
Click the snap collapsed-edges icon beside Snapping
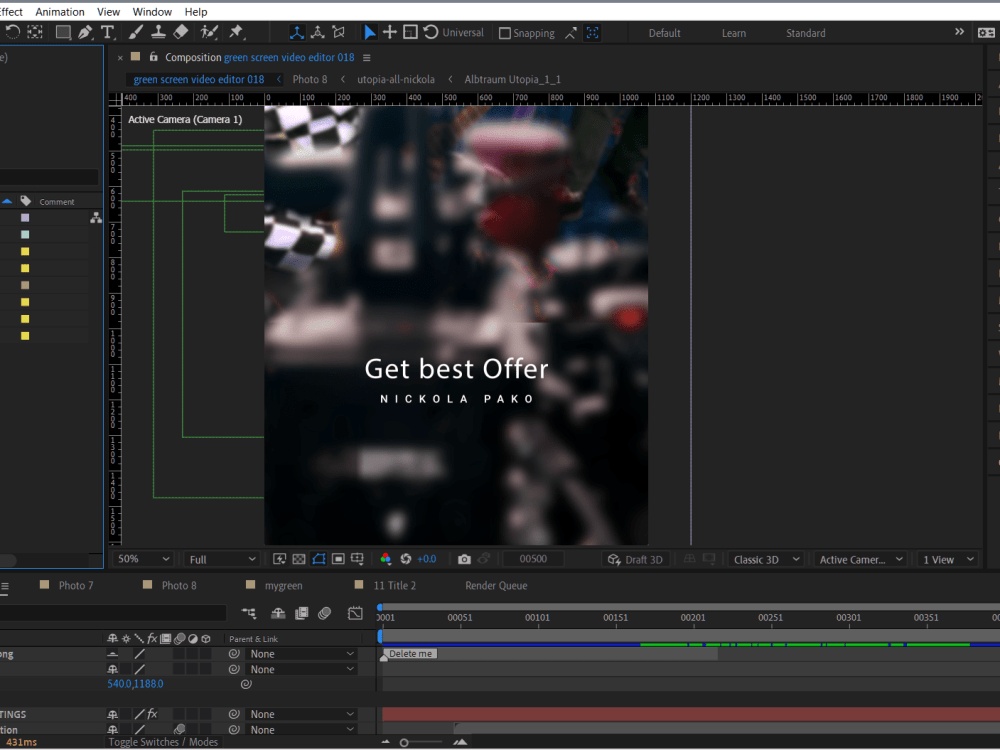tap(571, 33)
